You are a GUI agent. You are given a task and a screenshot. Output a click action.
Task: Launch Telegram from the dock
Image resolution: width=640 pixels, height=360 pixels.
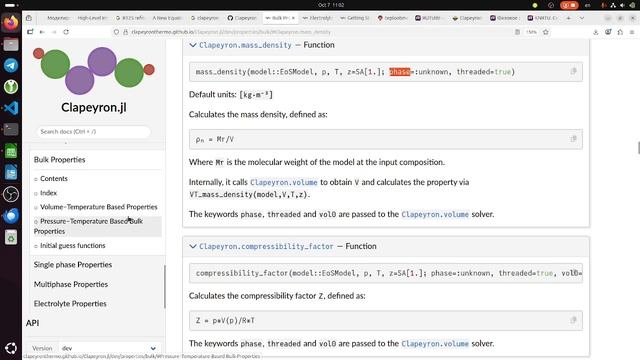tap(11, 65)
